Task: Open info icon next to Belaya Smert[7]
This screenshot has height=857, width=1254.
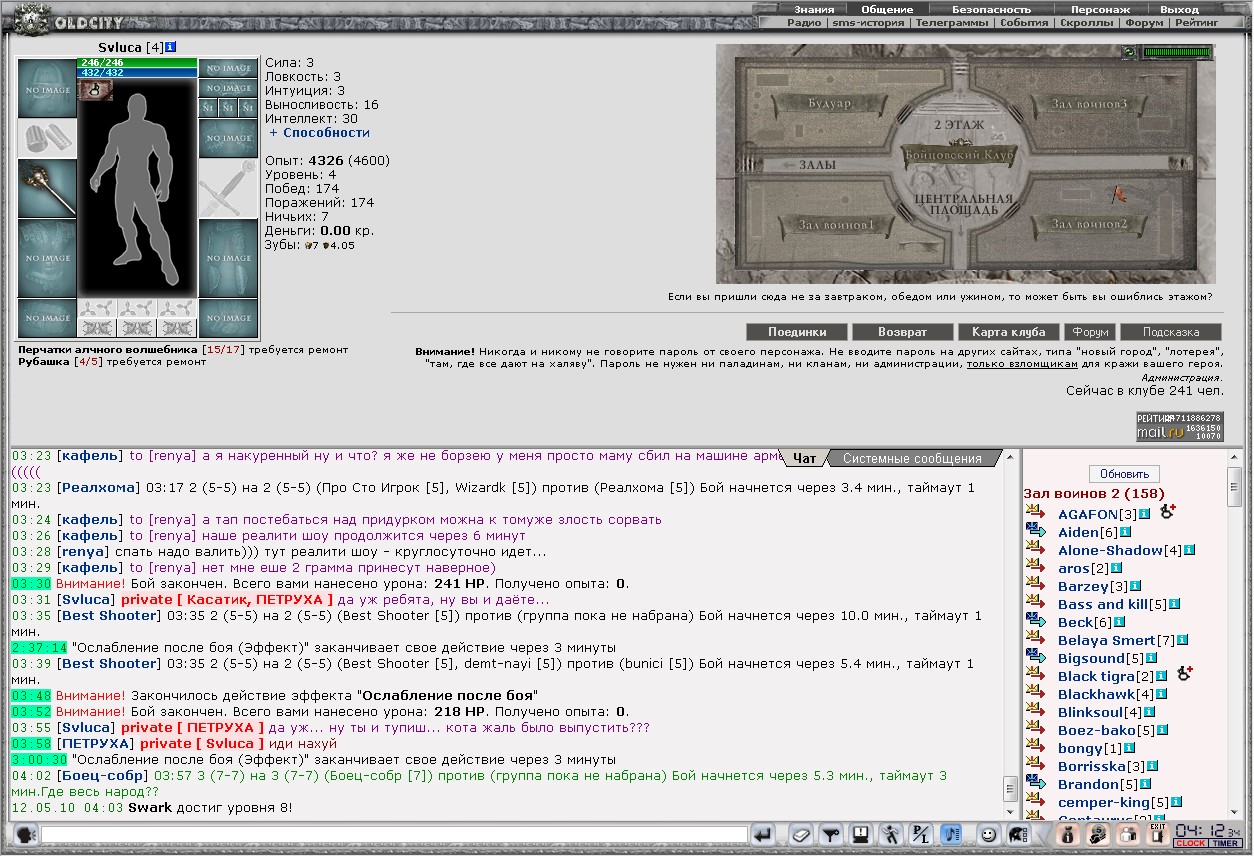Action: (x=1183, y=640)
